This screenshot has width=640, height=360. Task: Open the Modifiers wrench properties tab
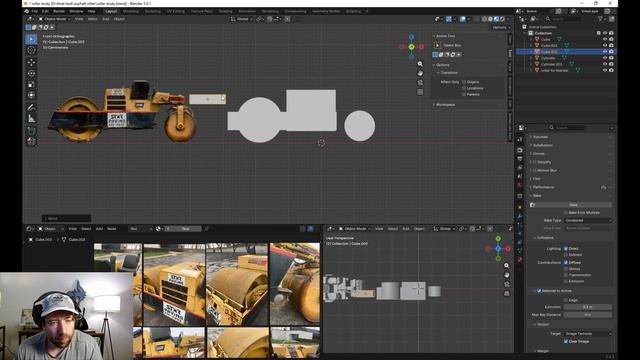point(520,216)
